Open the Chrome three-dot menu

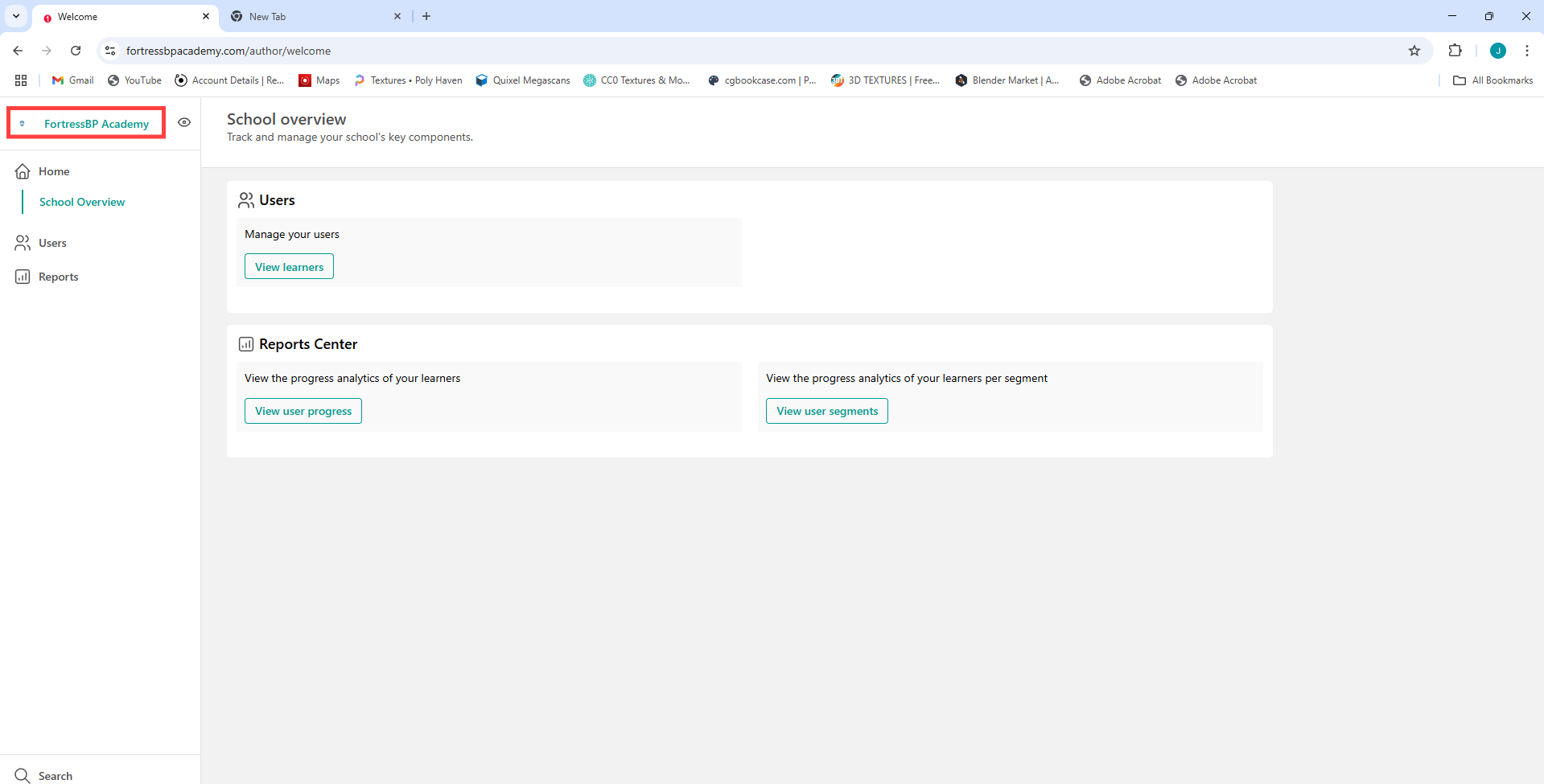tap(1526, 51)
